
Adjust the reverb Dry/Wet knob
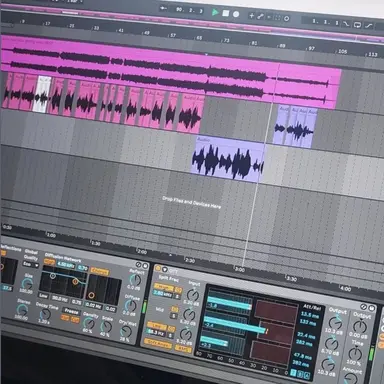[126, 331]
